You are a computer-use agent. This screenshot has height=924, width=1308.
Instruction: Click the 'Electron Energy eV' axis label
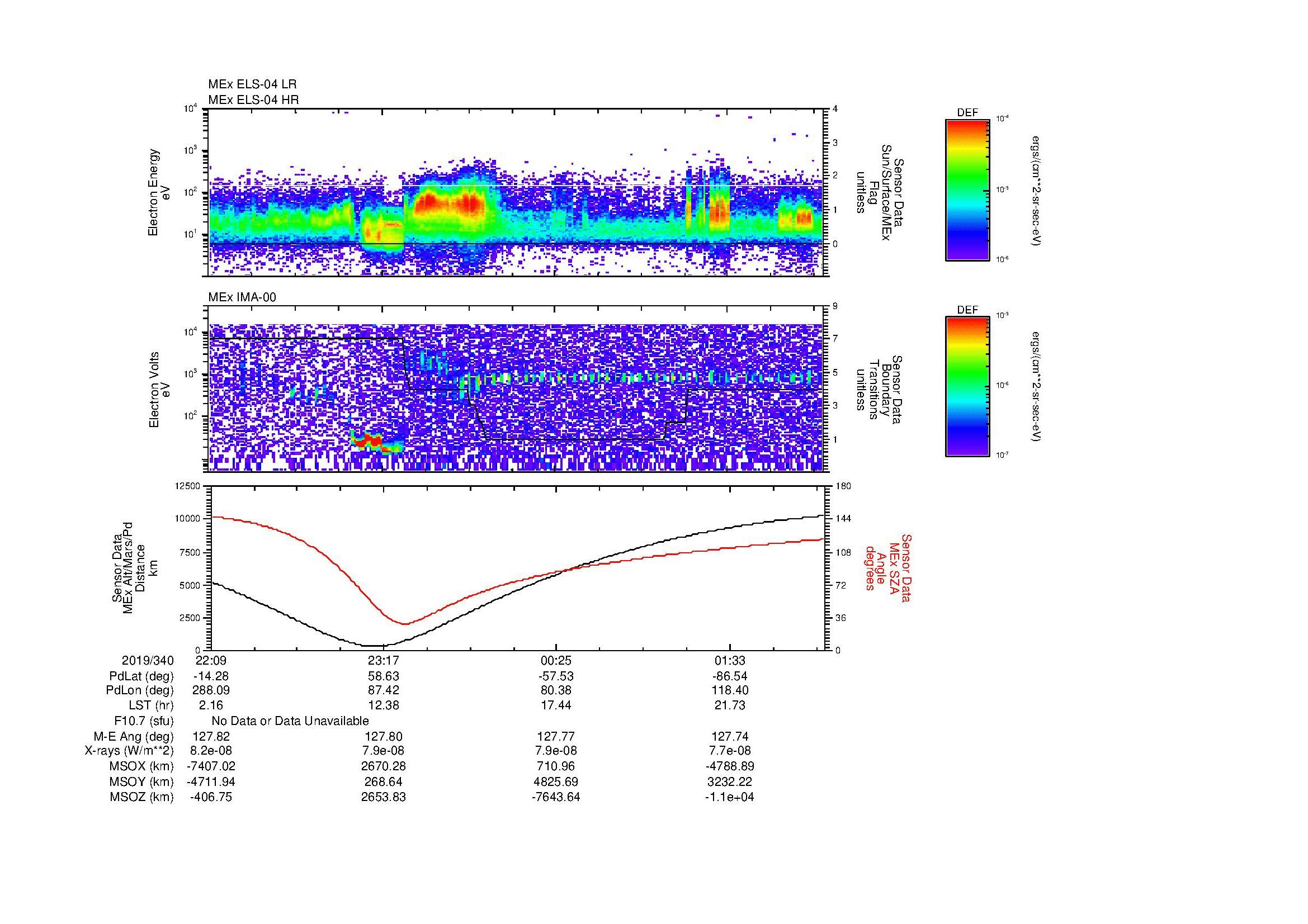159,192
